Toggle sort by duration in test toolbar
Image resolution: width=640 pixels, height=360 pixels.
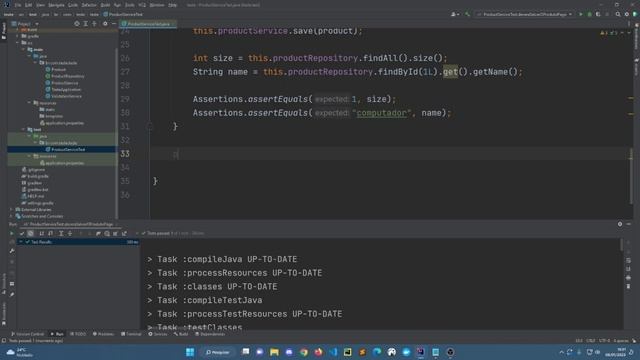(50, 233)
